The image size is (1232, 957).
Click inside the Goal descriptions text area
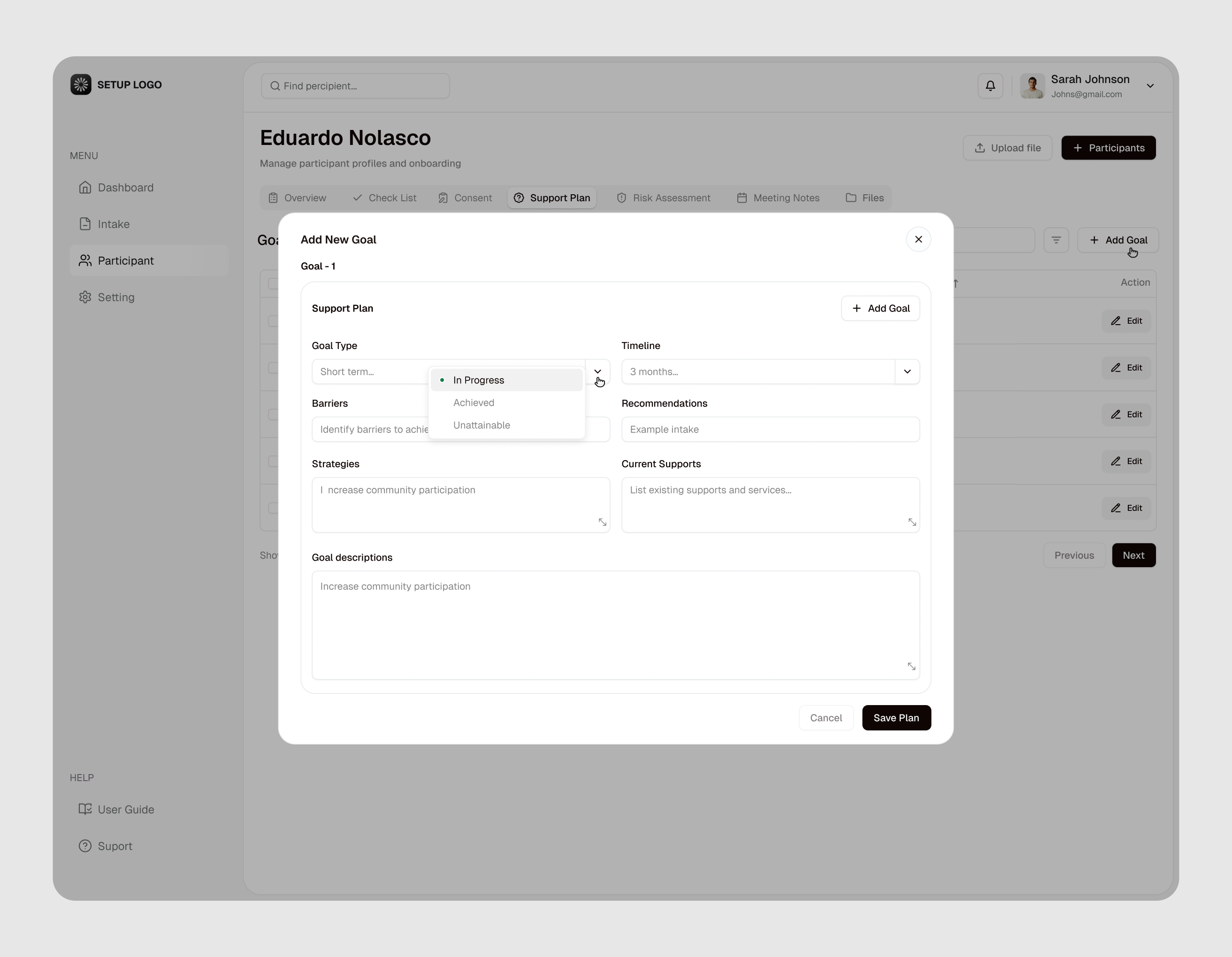tap(615, 623)
